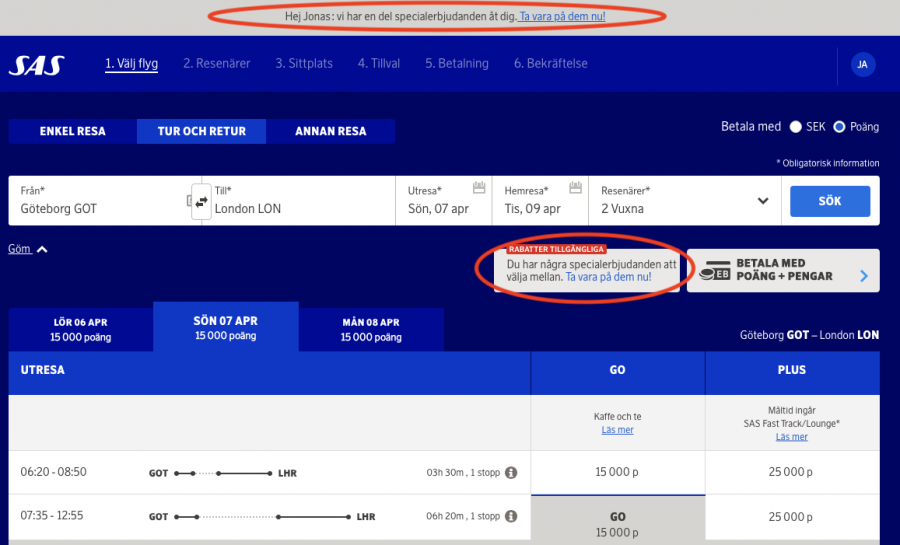Select 25 000 p Plus fare for 06:20
Viewport: 900px width, 545px height.
792,472
